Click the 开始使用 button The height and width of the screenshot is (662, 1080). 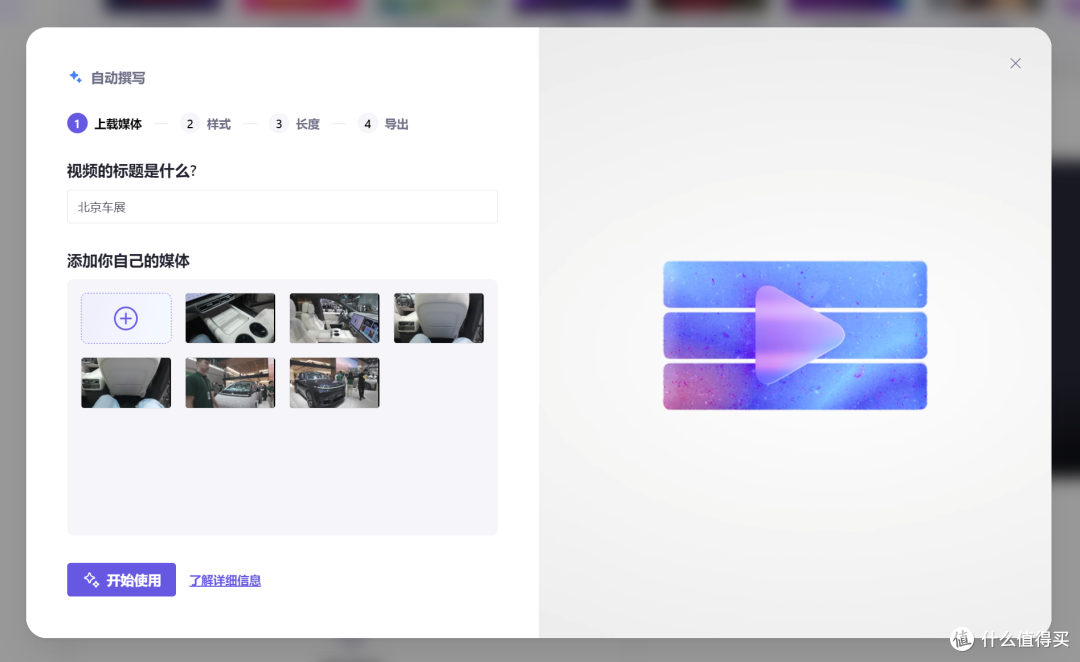pos(121,580)
